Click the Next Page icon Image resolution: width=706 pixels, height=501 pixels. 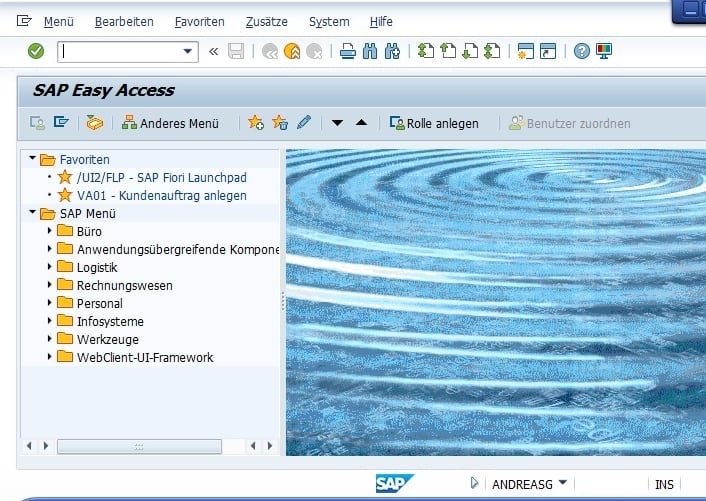point(471,51)
